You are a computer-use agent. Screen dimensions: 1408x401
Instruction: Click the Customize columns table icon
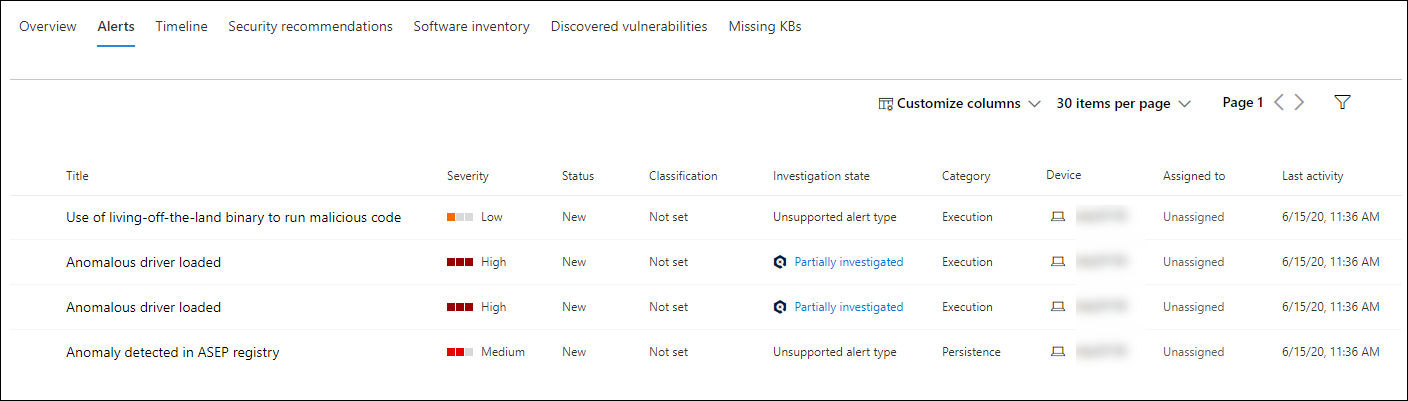[x=885, y=104]
